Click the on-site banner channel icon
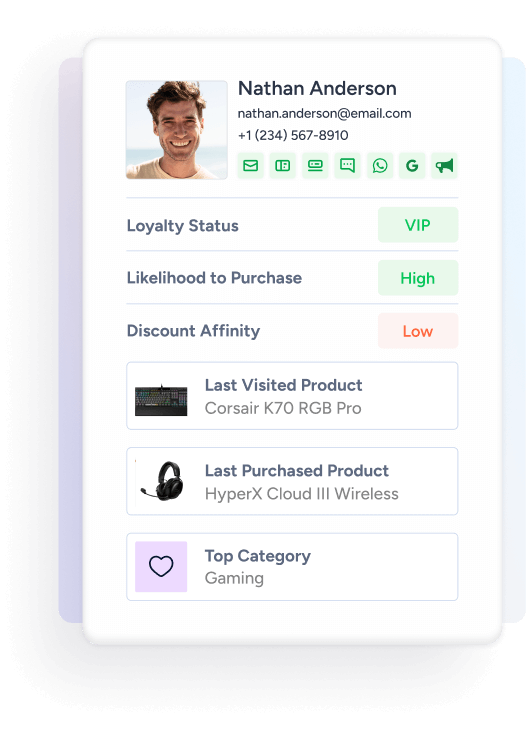 (315, 165)
